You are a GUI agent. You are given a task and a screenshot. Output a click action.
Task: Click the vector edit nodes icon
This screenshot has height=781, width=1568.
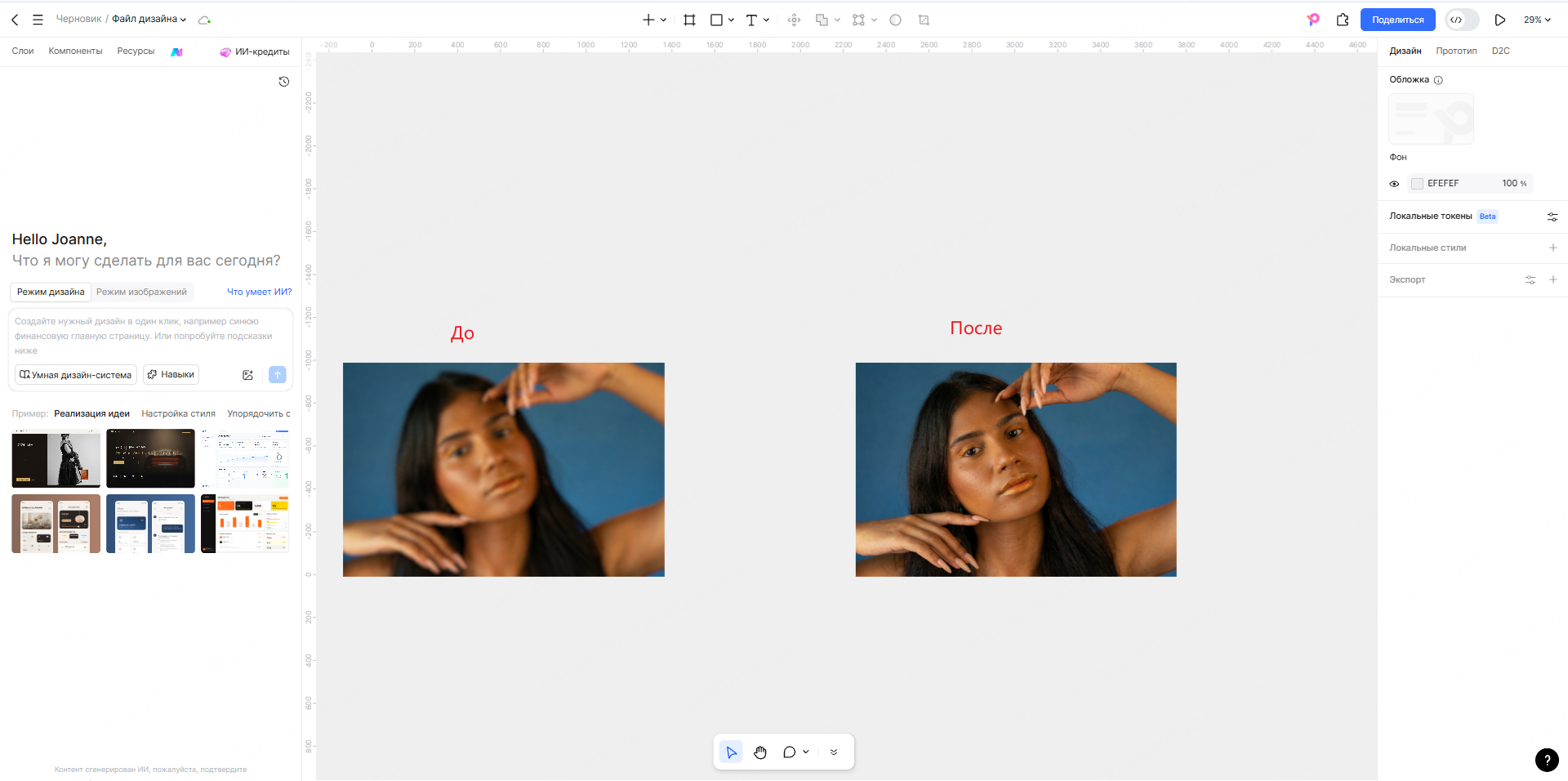(858, 20)
